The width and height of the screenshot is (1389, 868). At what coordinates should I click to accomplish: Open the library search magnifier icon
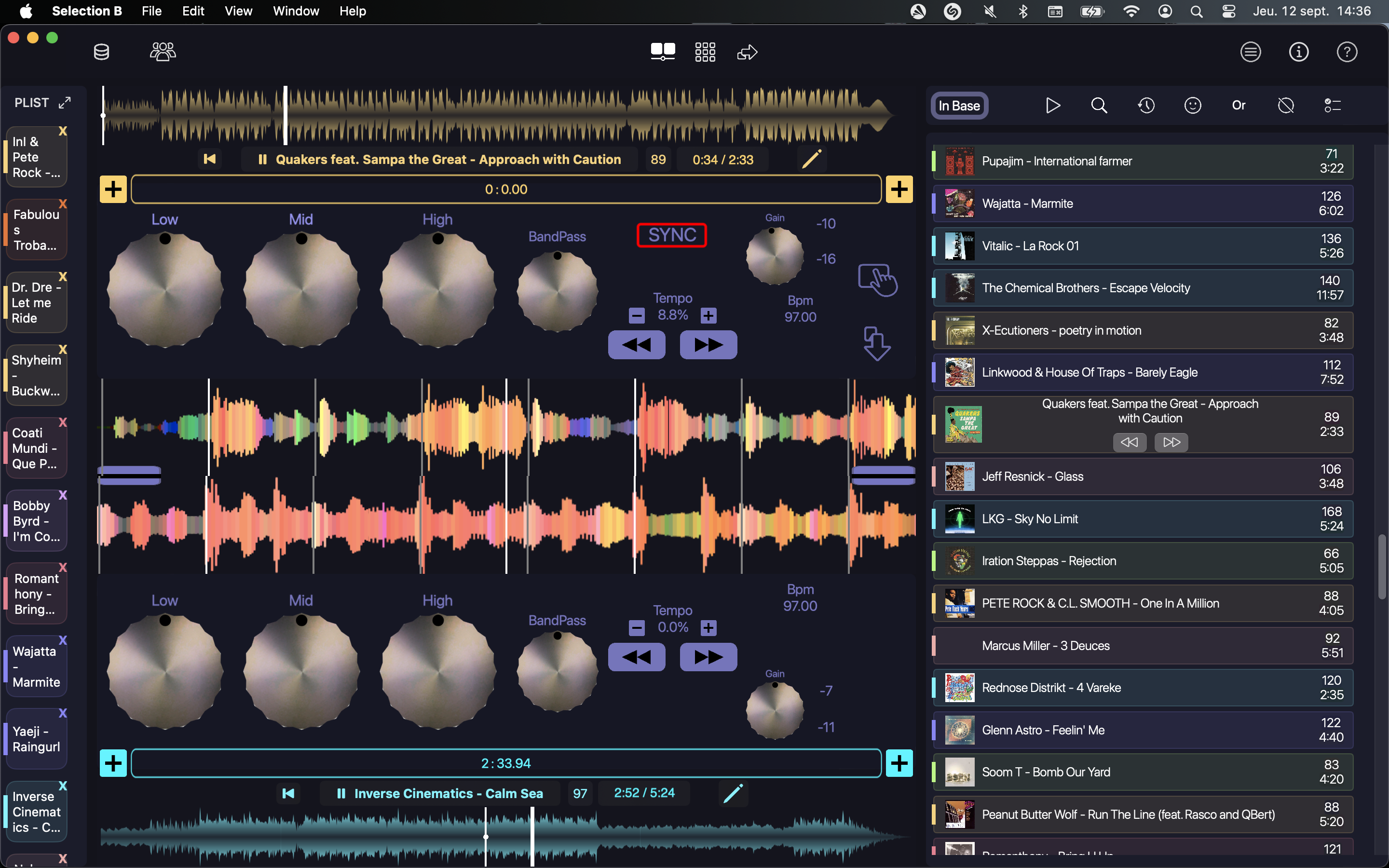pos(1099,106)
